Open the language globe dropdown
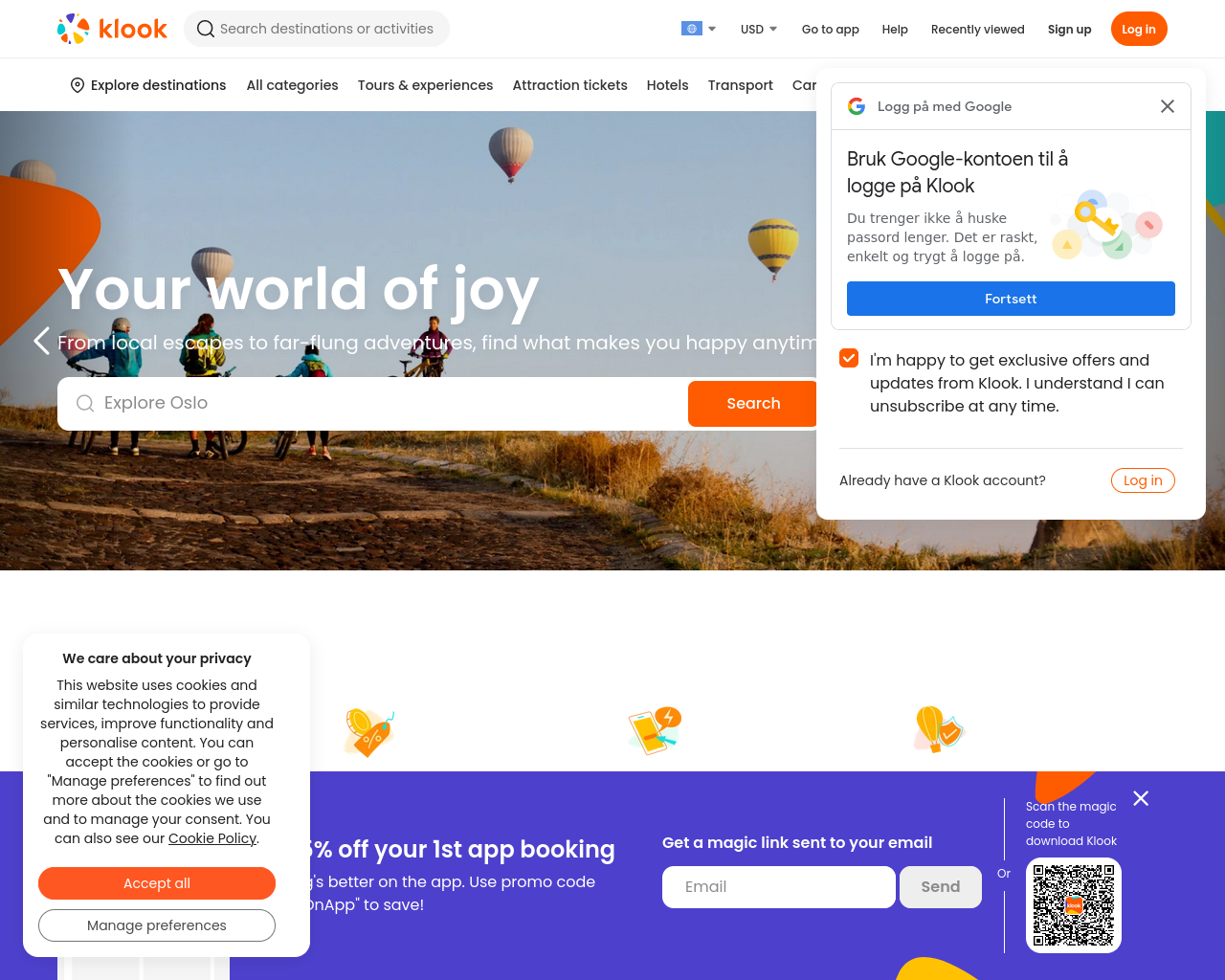 pos(699,29)
